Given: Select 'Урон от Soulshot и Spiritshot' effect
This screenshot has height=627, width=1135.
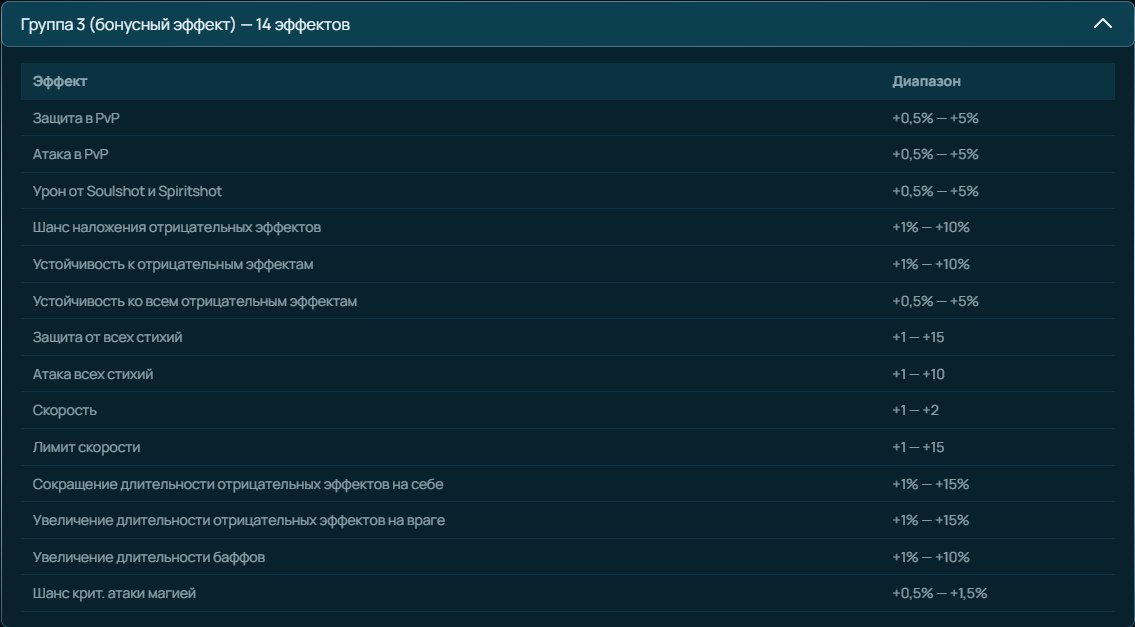Looking at the screenshot, I should (x=568, y=191).
